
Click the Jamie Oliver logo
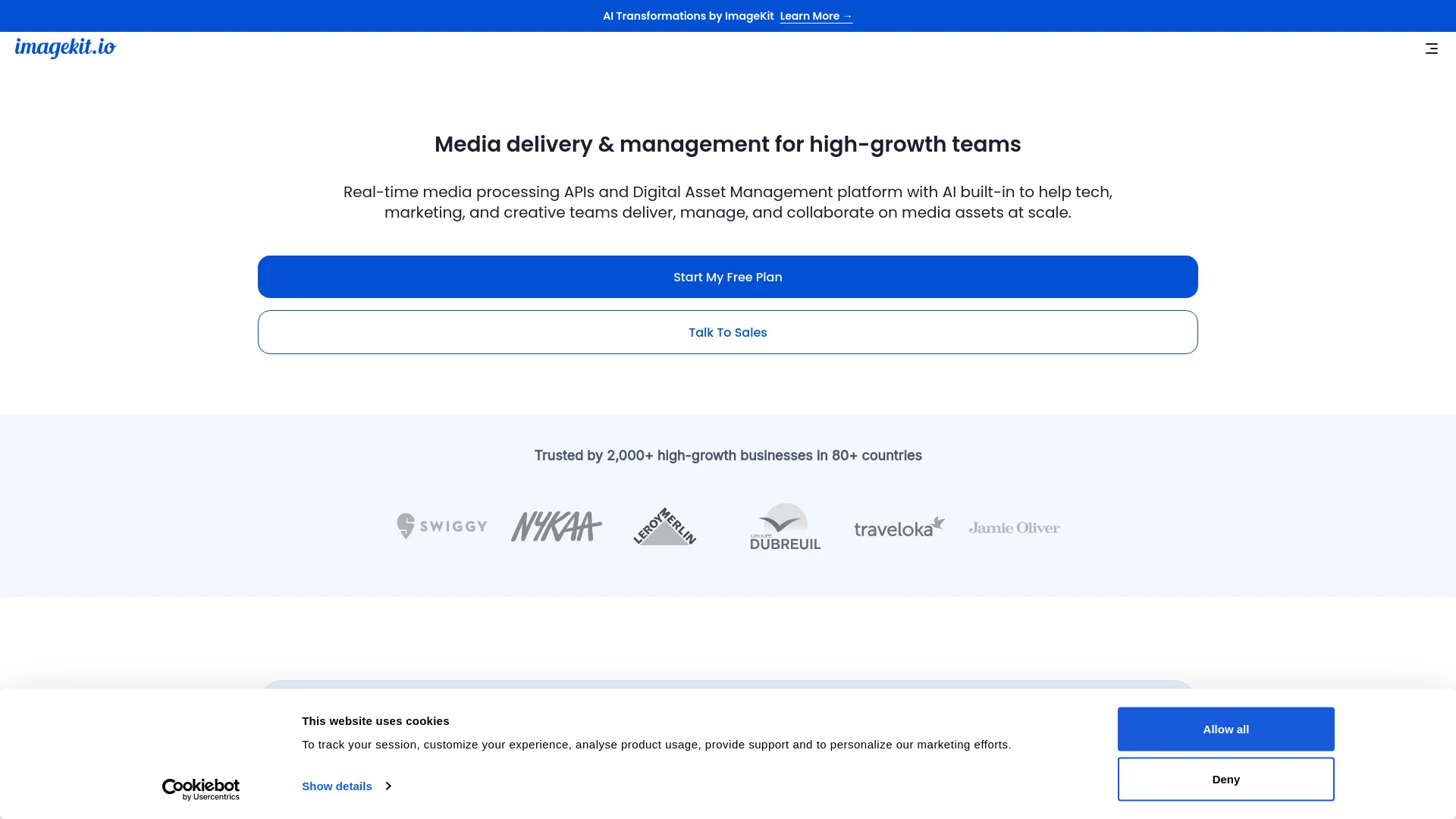coord(1014,527)
